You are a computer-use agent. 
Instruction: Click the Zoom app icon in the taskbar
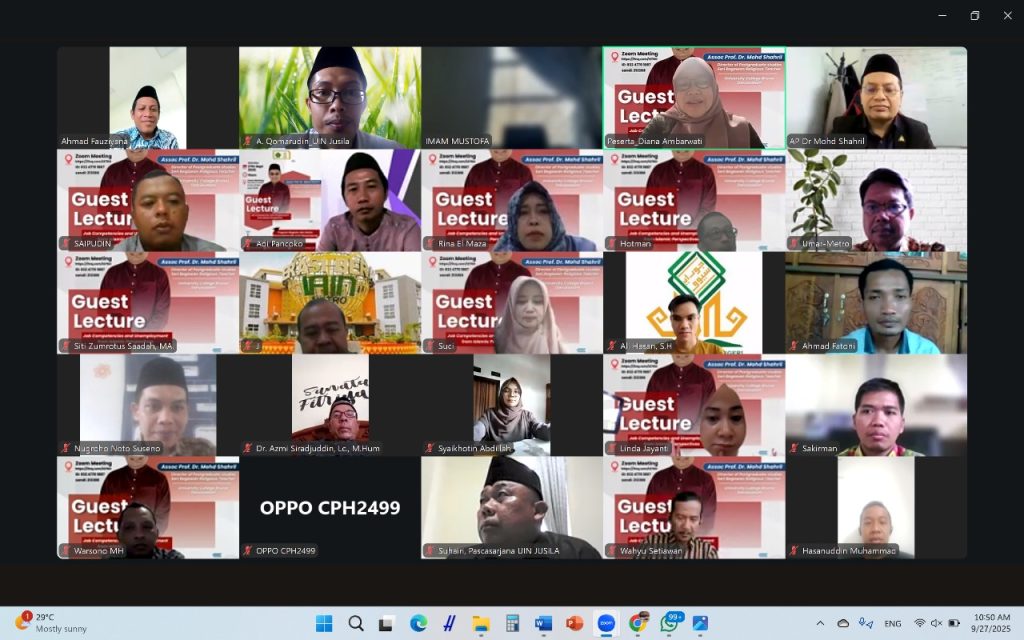click(x=606, y=623)
